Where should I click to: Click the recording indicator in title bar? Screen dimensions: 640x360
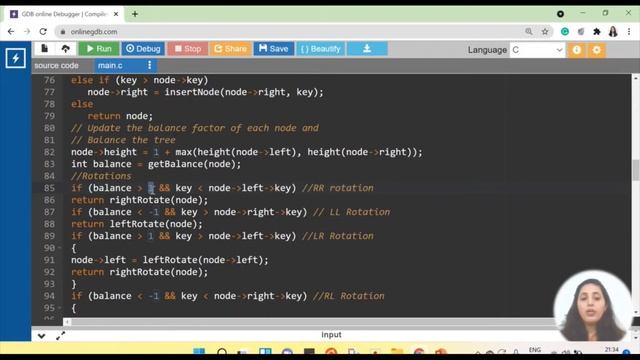pyautogui.click(x=560, y=14)
